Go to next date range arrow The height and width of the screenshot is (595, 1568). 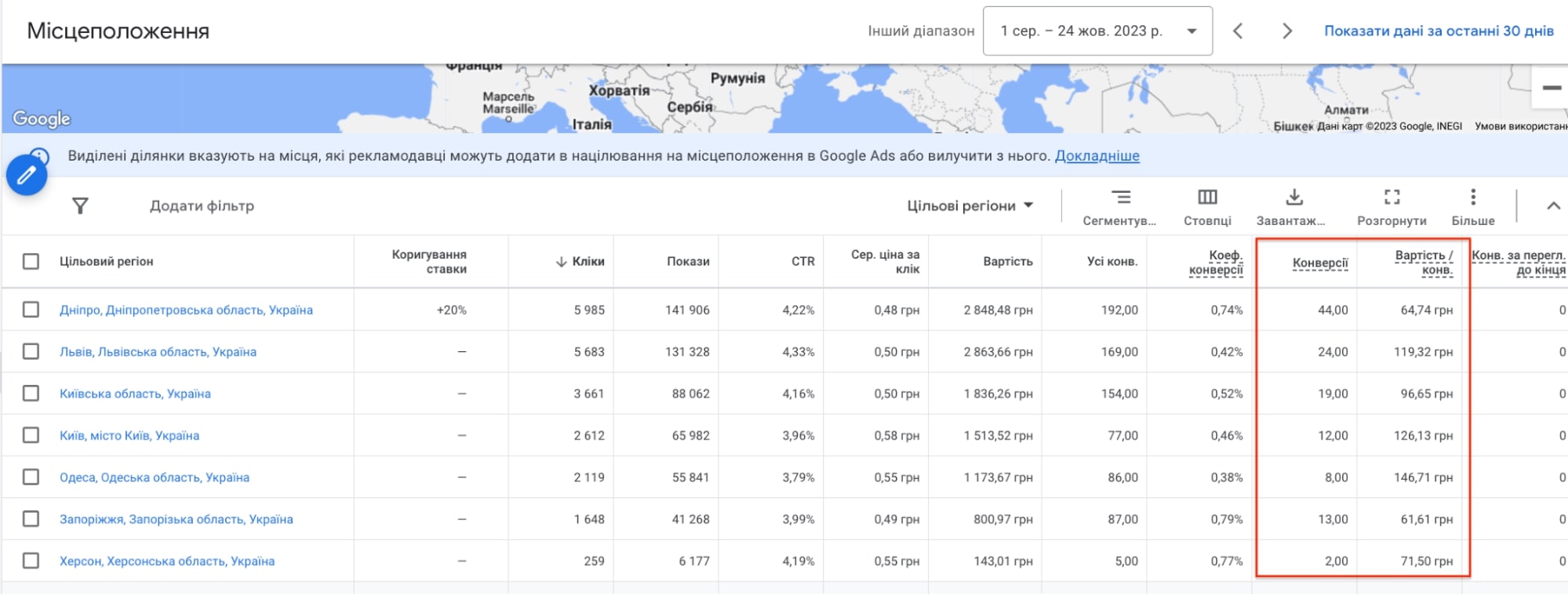point(1286,31)
